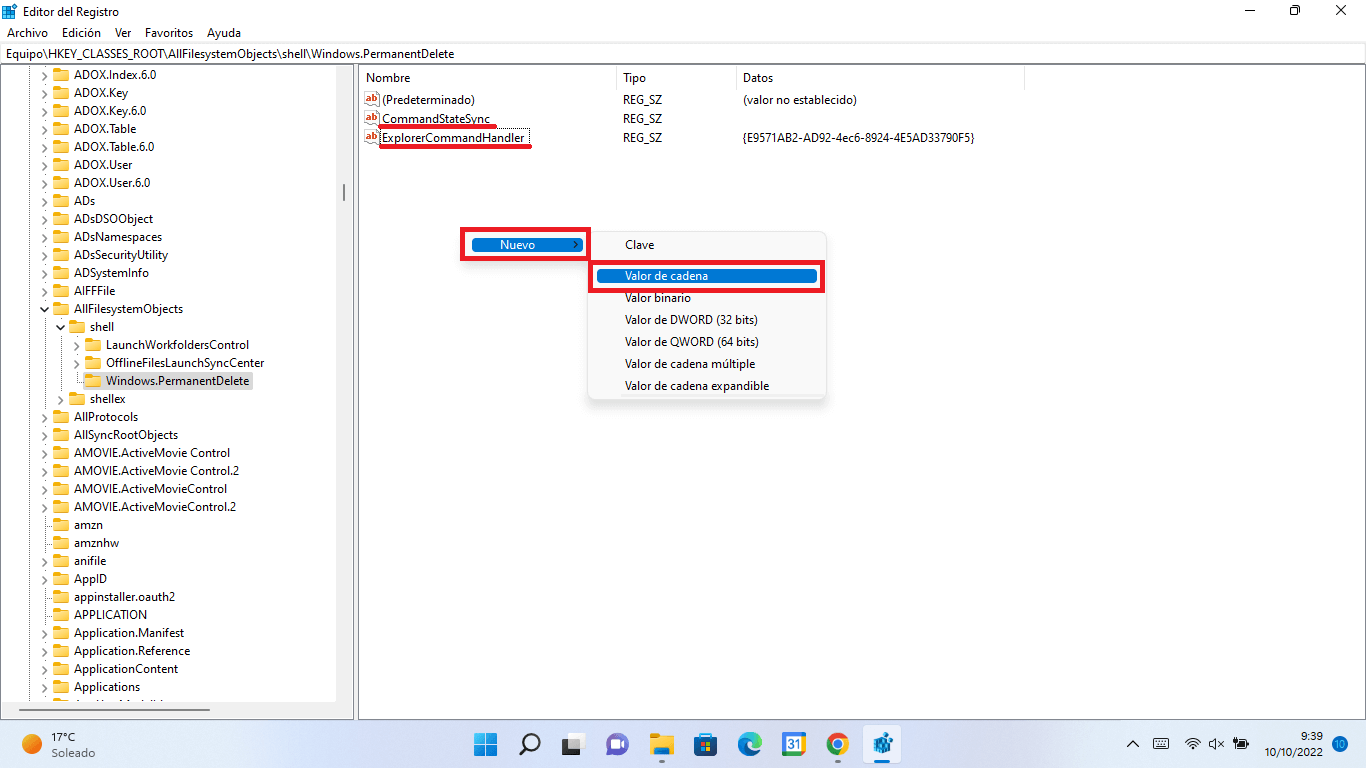Screen dimensions: 1366x768
Task: Select the ADsSecurityUtility tree key
Action: point(121,255)
